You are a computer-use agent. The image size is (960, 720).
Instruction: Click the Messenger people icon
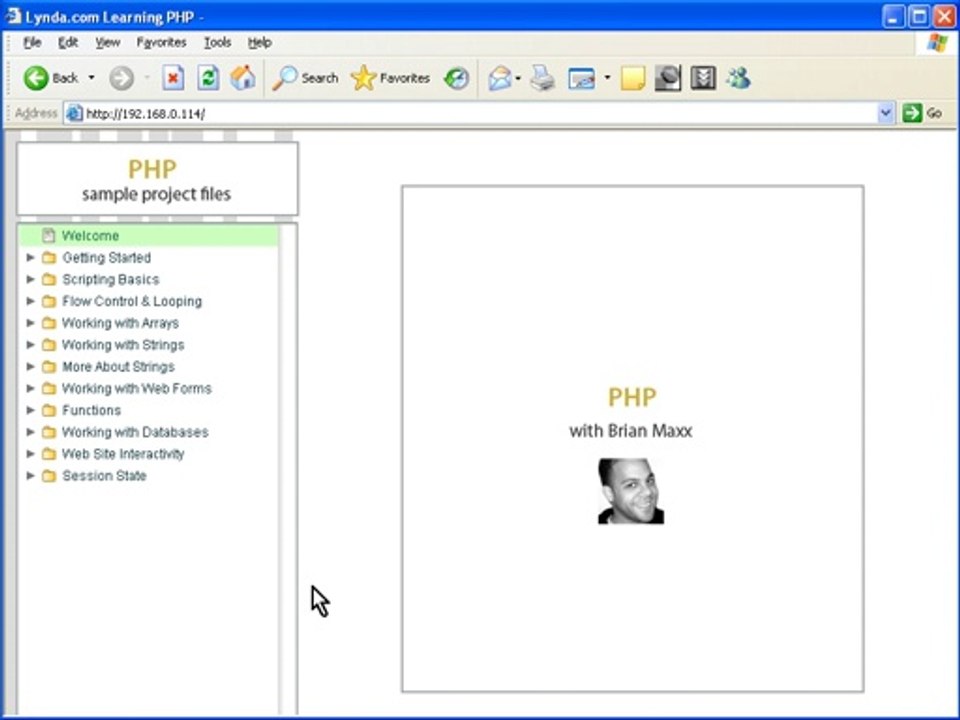[739, 78]
